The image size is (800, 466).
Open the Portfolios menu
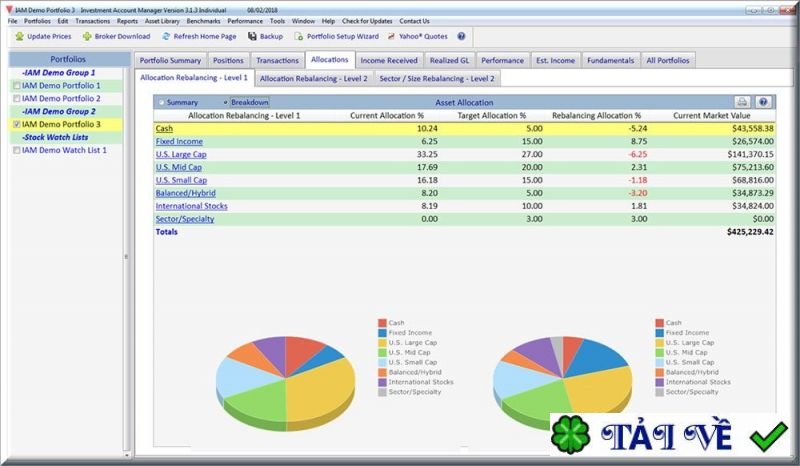tap(37, 21)
